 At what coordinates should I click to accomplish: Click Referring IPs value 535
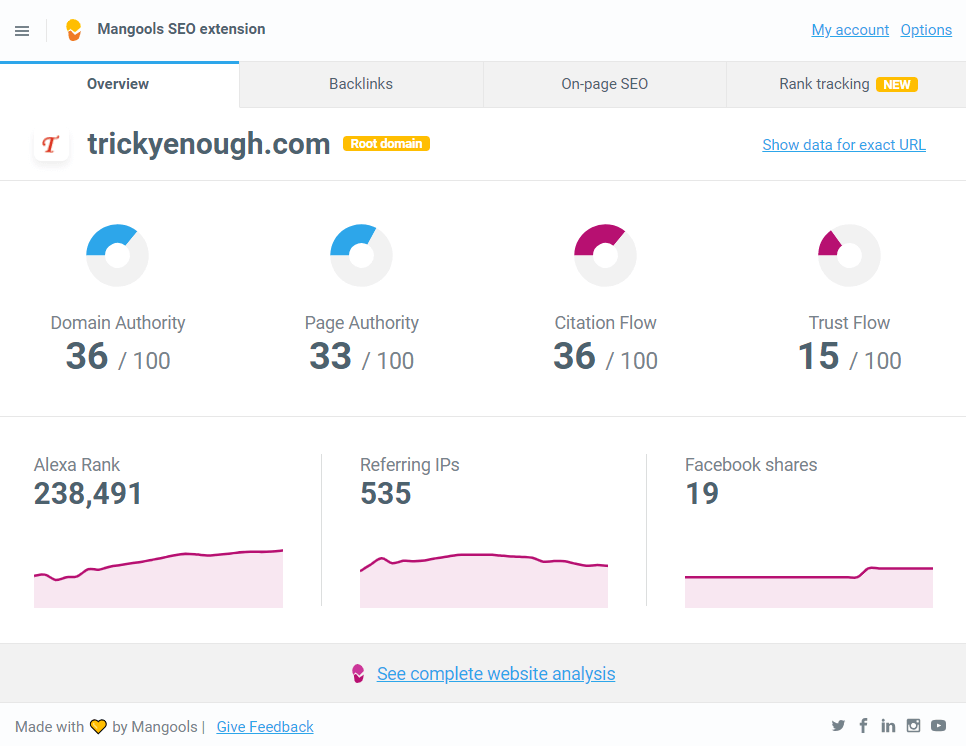click(x=386, y=493)
